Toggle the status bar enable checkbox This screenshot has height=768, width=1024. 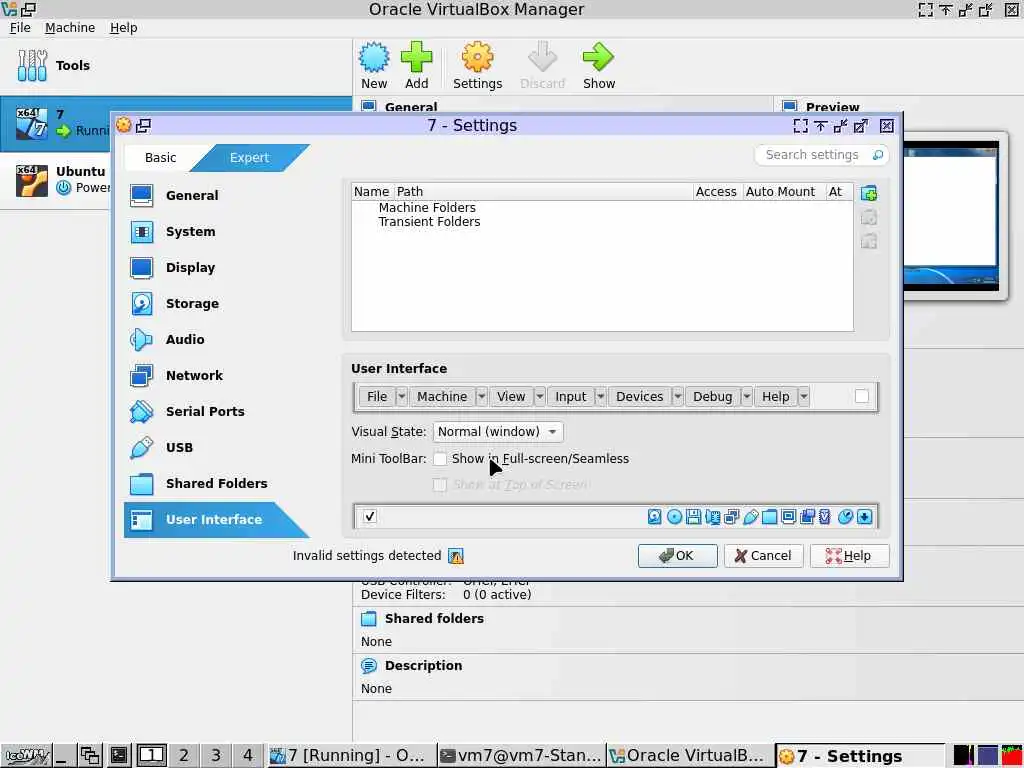point(370,516)
